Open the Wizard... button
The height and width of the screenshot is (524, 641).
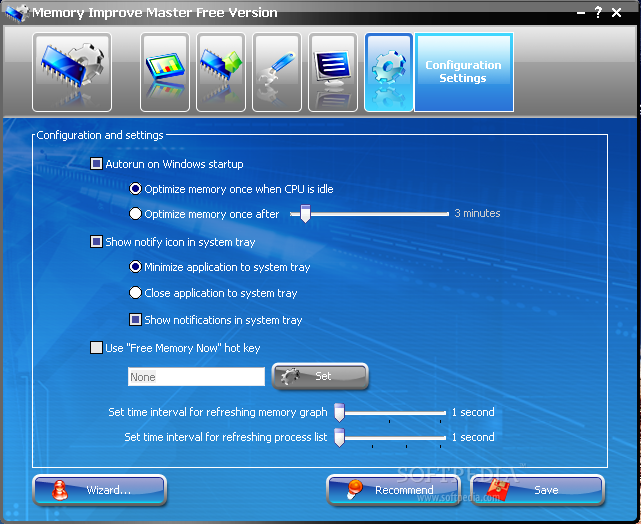99,490
